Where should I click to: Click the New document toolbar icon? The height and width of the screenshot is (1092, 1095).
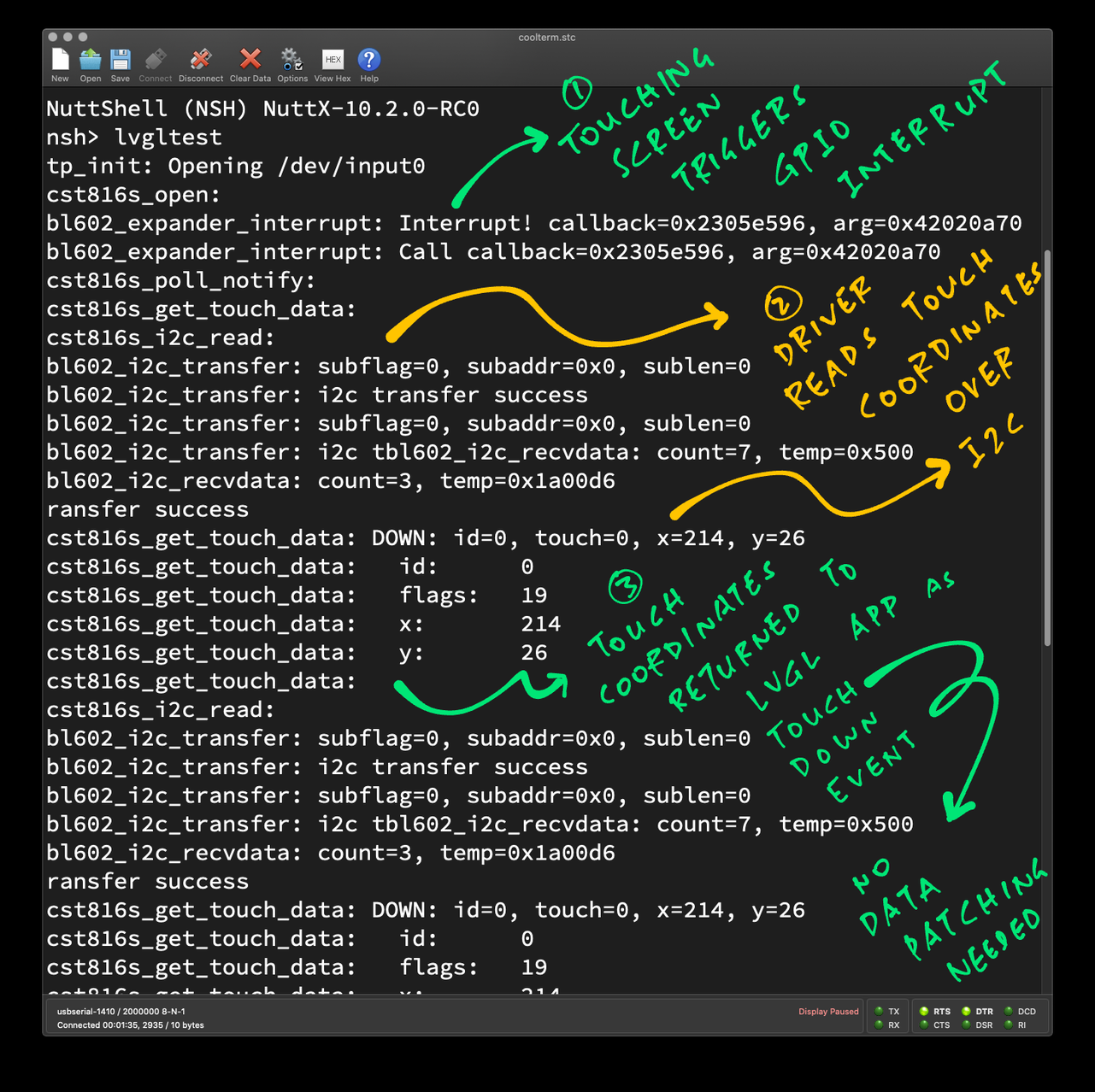pos(60,61)
